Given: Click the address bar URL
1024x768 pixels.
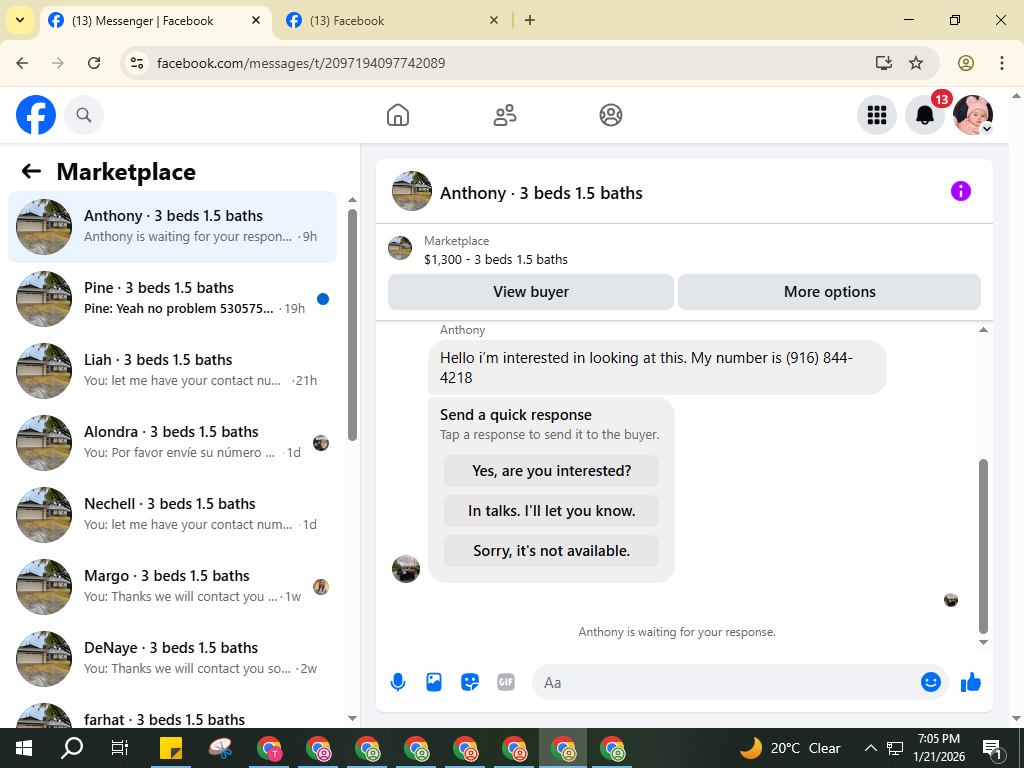Looking at the screenshot, I should tap(301, 63).
